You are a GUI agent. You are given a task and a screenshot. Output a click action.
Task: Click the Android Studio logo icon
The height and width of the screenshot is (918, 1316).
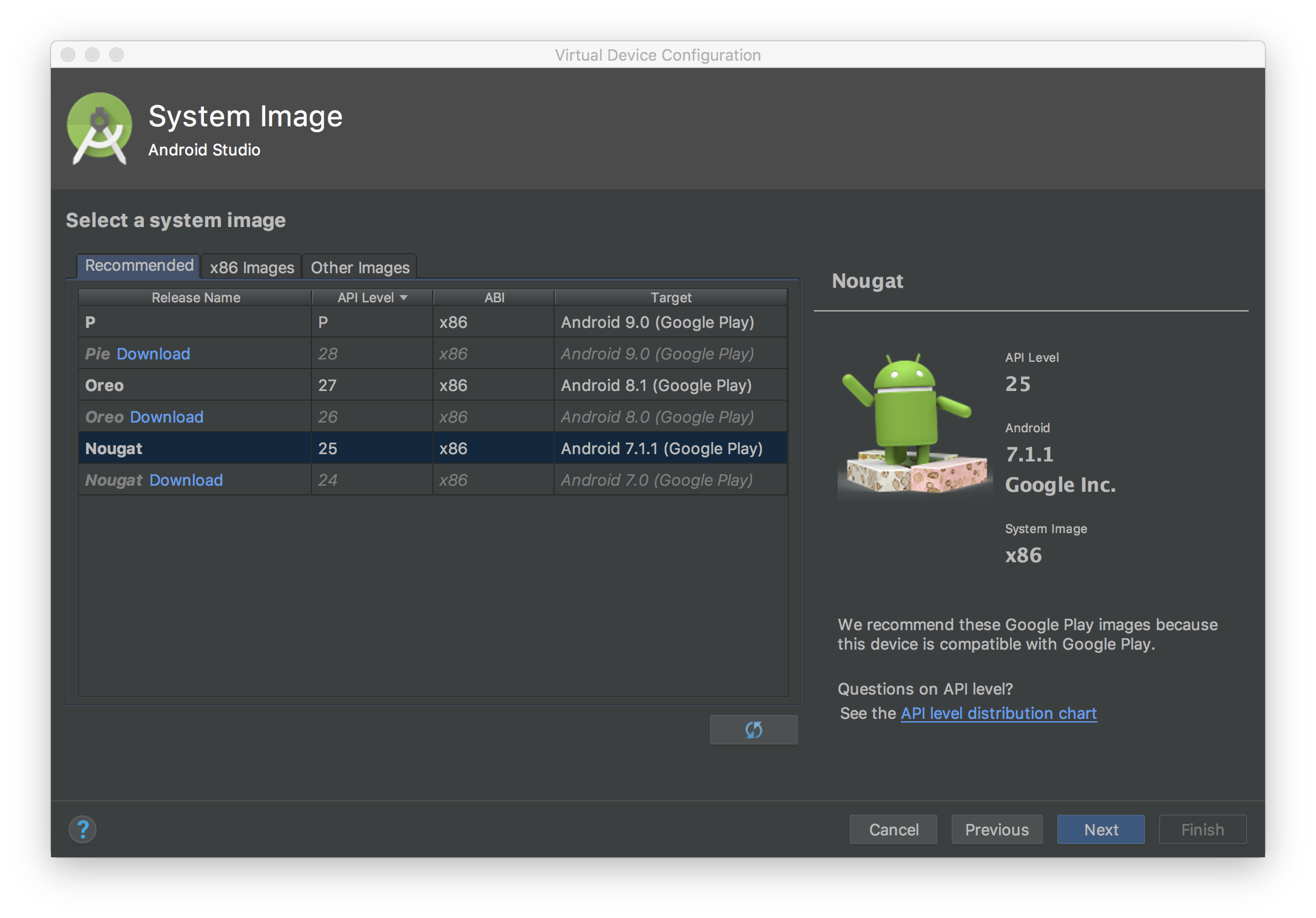pyautogui.click(x=99, y=128)
